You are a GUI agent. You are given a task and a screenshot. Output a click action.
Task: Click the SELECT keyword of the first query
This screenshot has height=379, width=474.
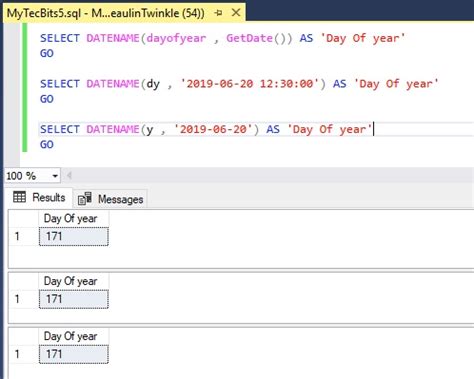point(60,38)
